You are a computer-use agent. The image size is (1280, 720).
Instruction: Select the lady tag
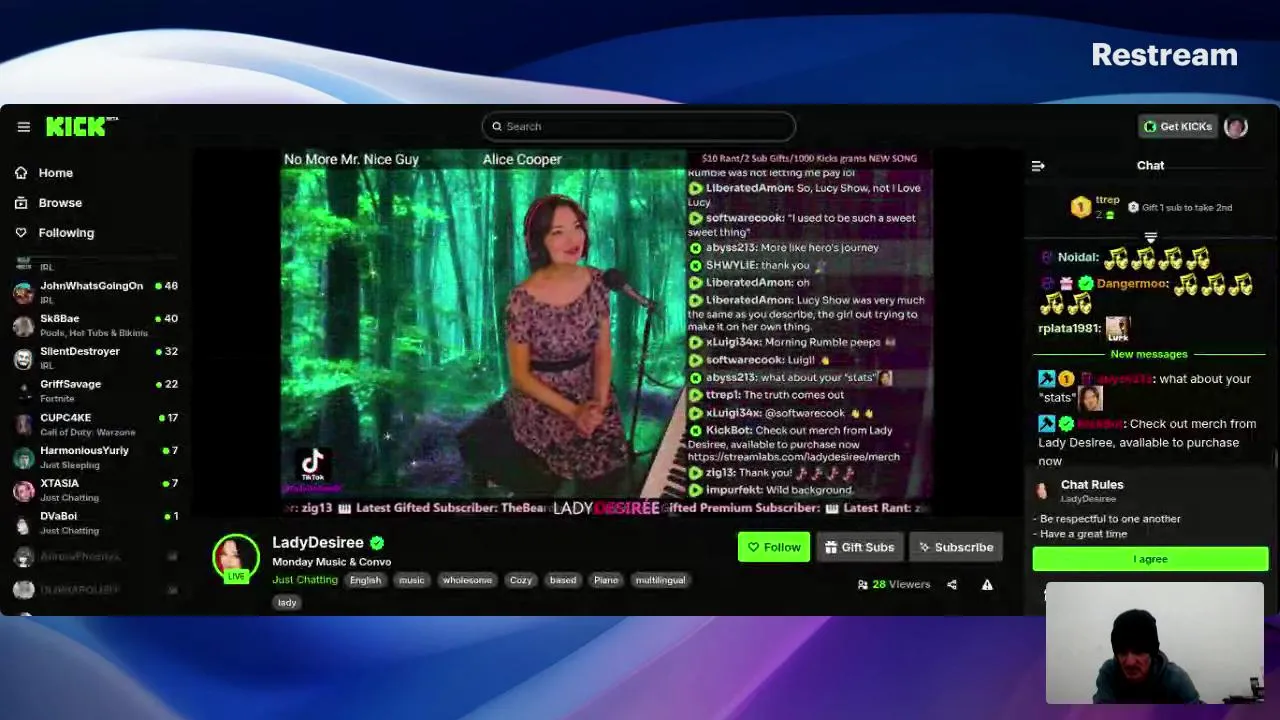coord(287,602)
